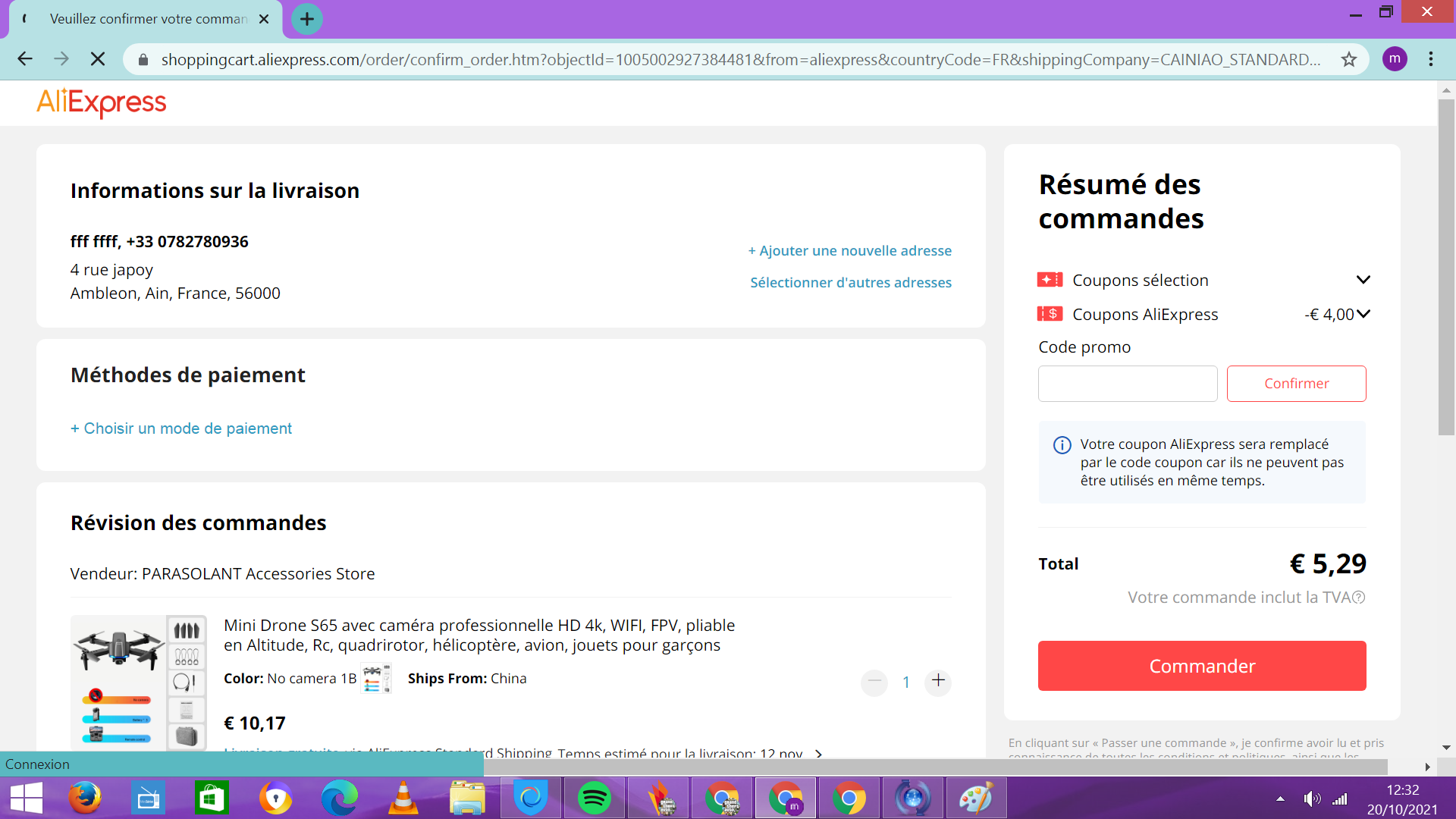Screen dimensions: 1456x819
Task: Click the coupon info notice icon
Action: [1062, 445]
